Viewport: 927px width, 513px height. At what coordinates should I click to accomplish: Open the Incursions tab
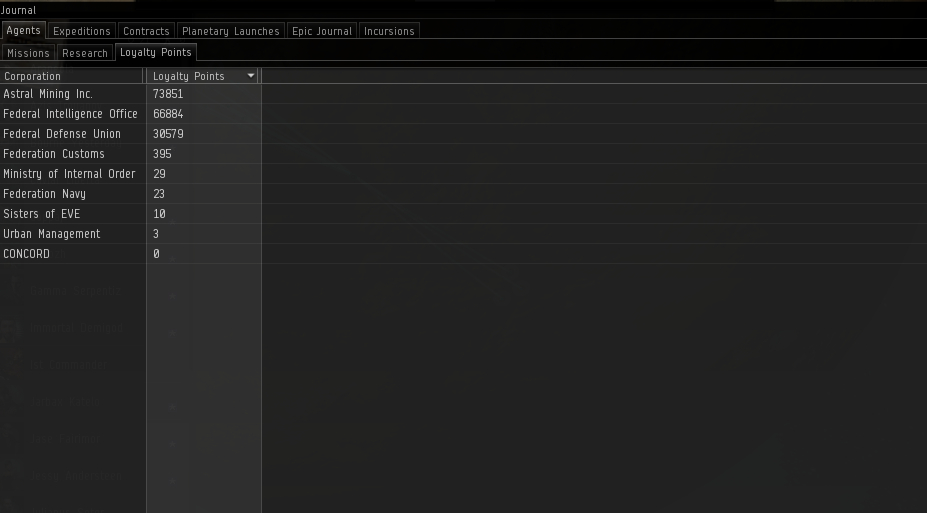(x=389, y=31)
